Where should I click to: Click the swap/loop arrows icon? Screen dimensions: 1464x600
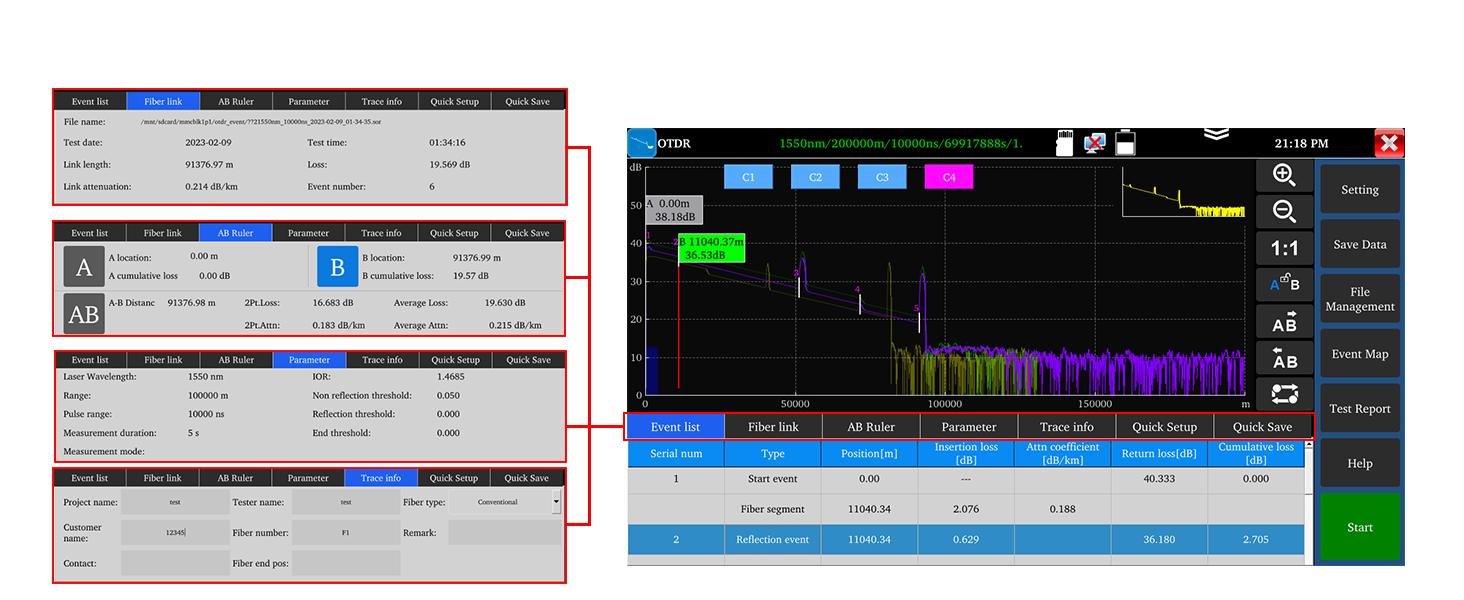(1284, 394)
